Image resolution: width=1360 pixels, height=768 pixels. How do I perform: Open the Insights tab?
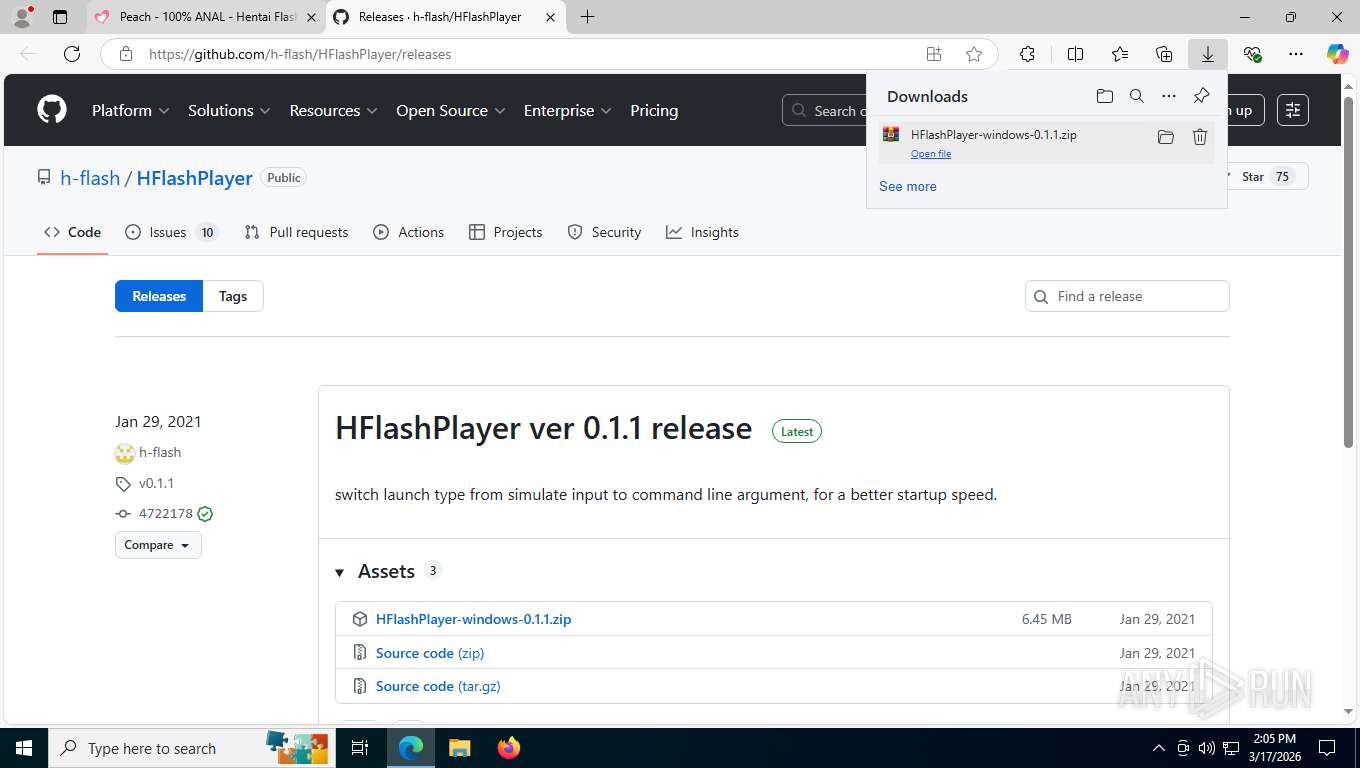[x=702, y=232]
